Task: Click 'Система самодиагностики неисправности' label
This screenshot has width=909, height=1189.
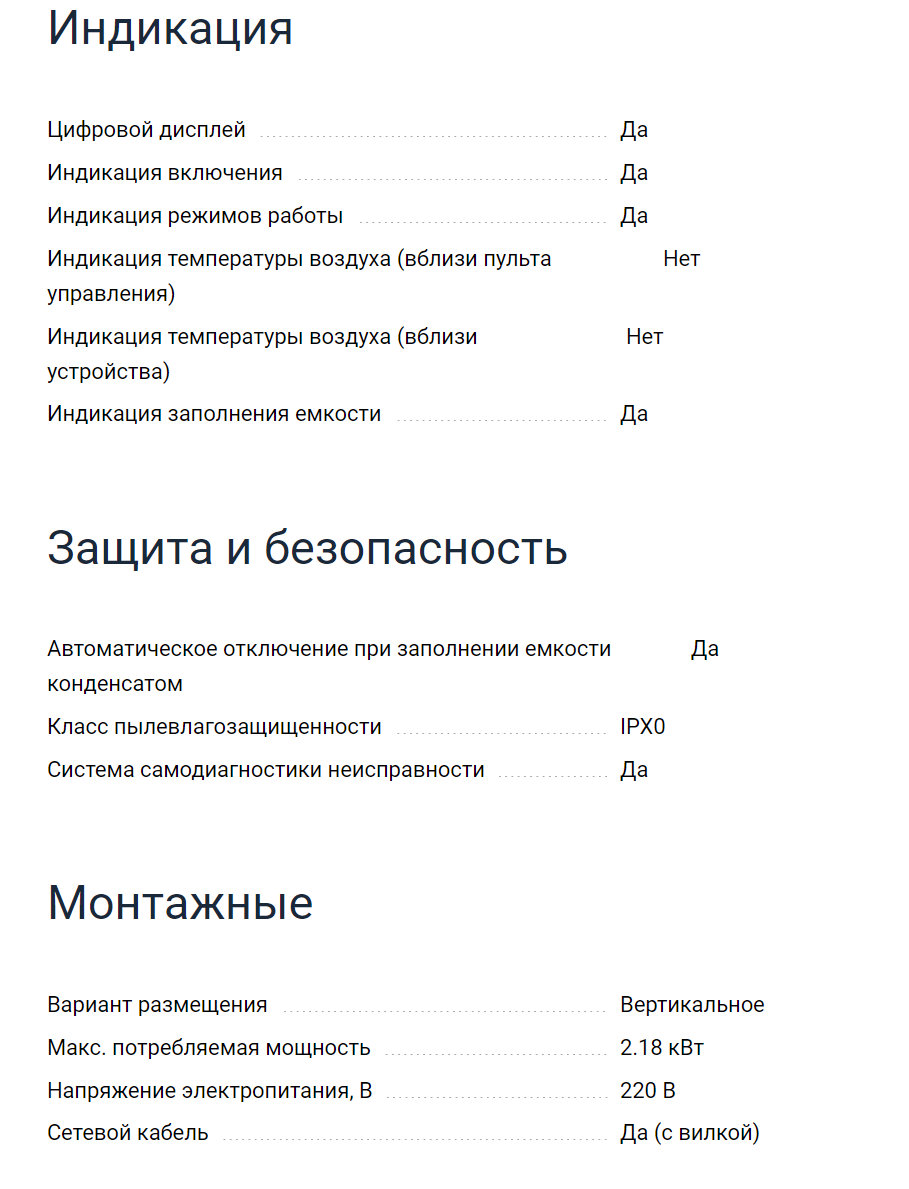Action: tap(265, 770)
